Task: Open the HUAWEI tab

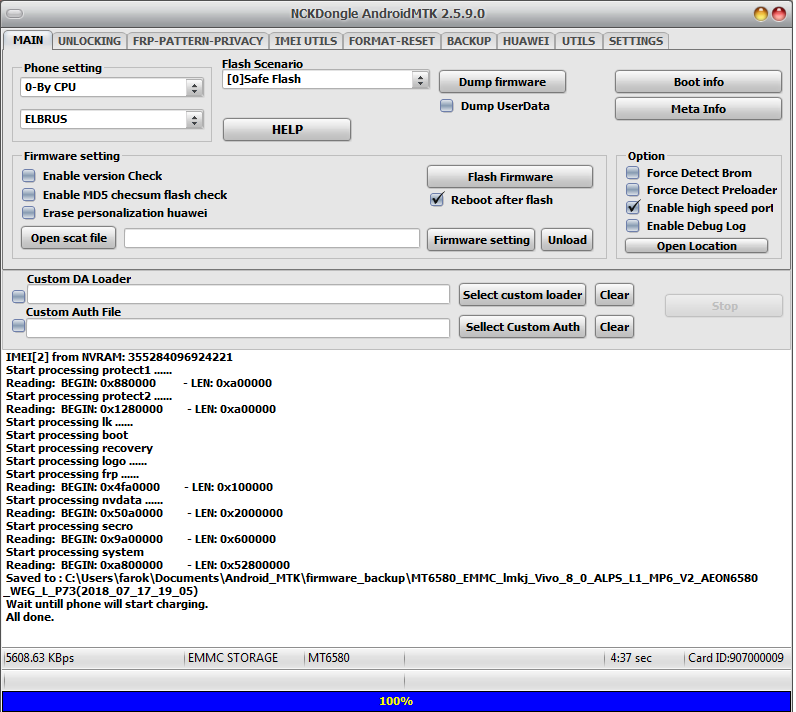Action: [525, 41]
